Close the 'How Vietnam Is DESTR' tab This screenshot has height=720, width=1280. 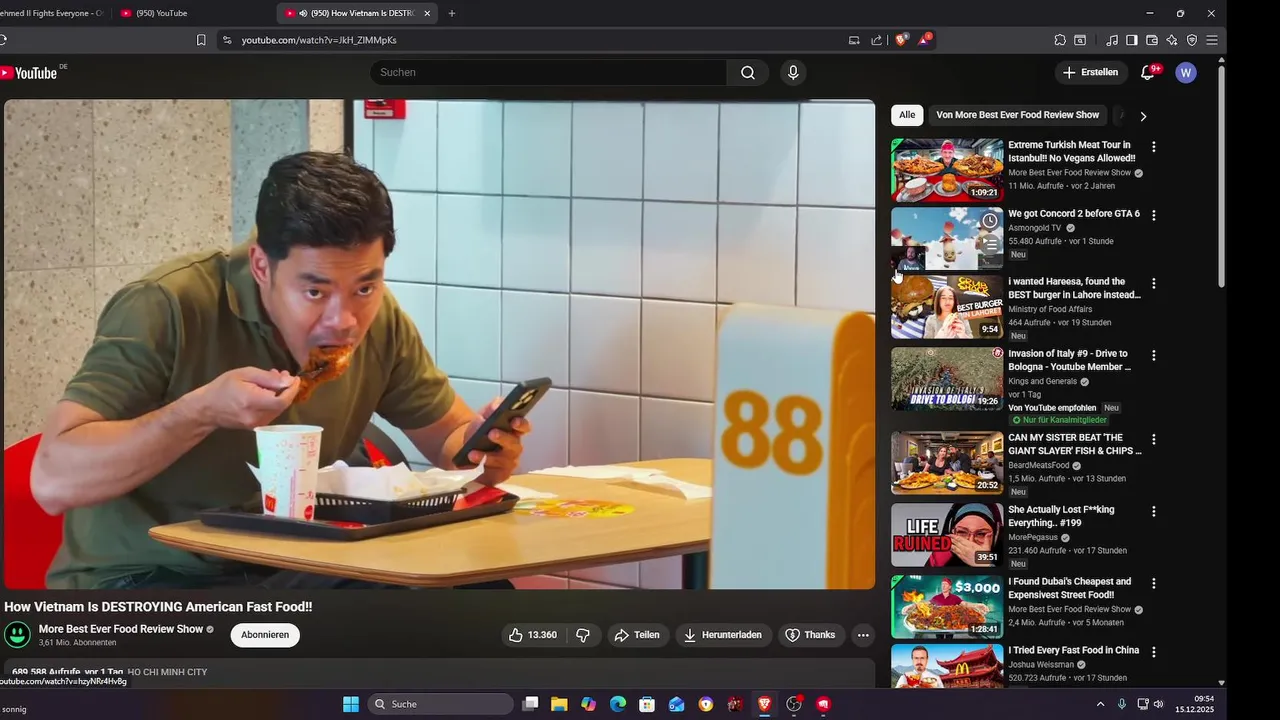coord(428,13)
